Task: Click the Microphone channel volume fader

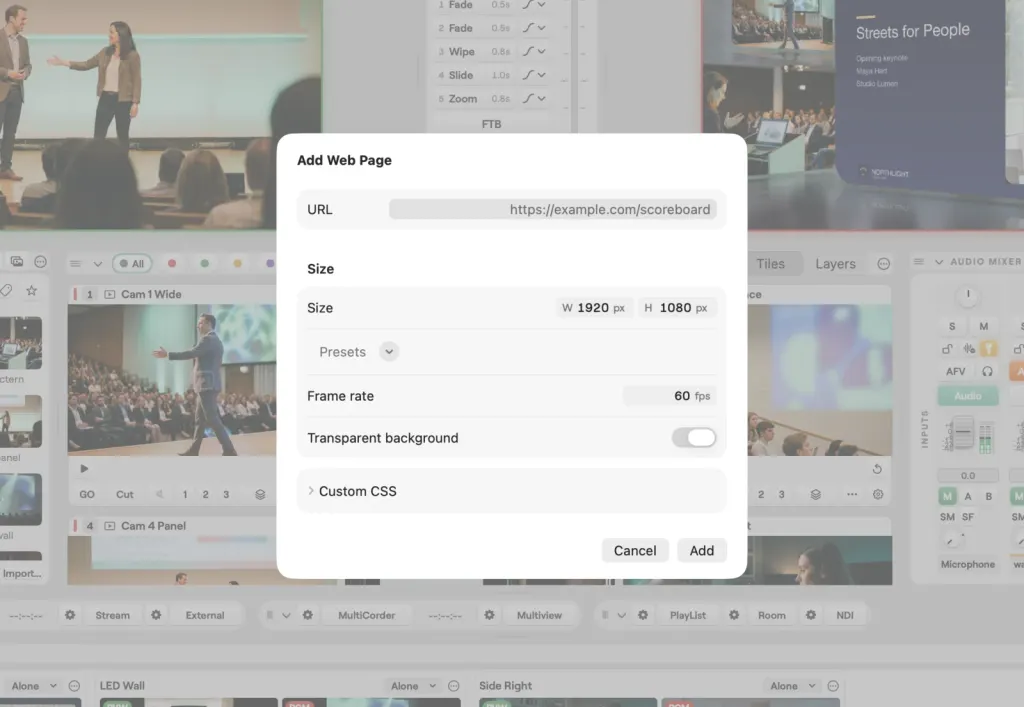Action: pos(963,432)
